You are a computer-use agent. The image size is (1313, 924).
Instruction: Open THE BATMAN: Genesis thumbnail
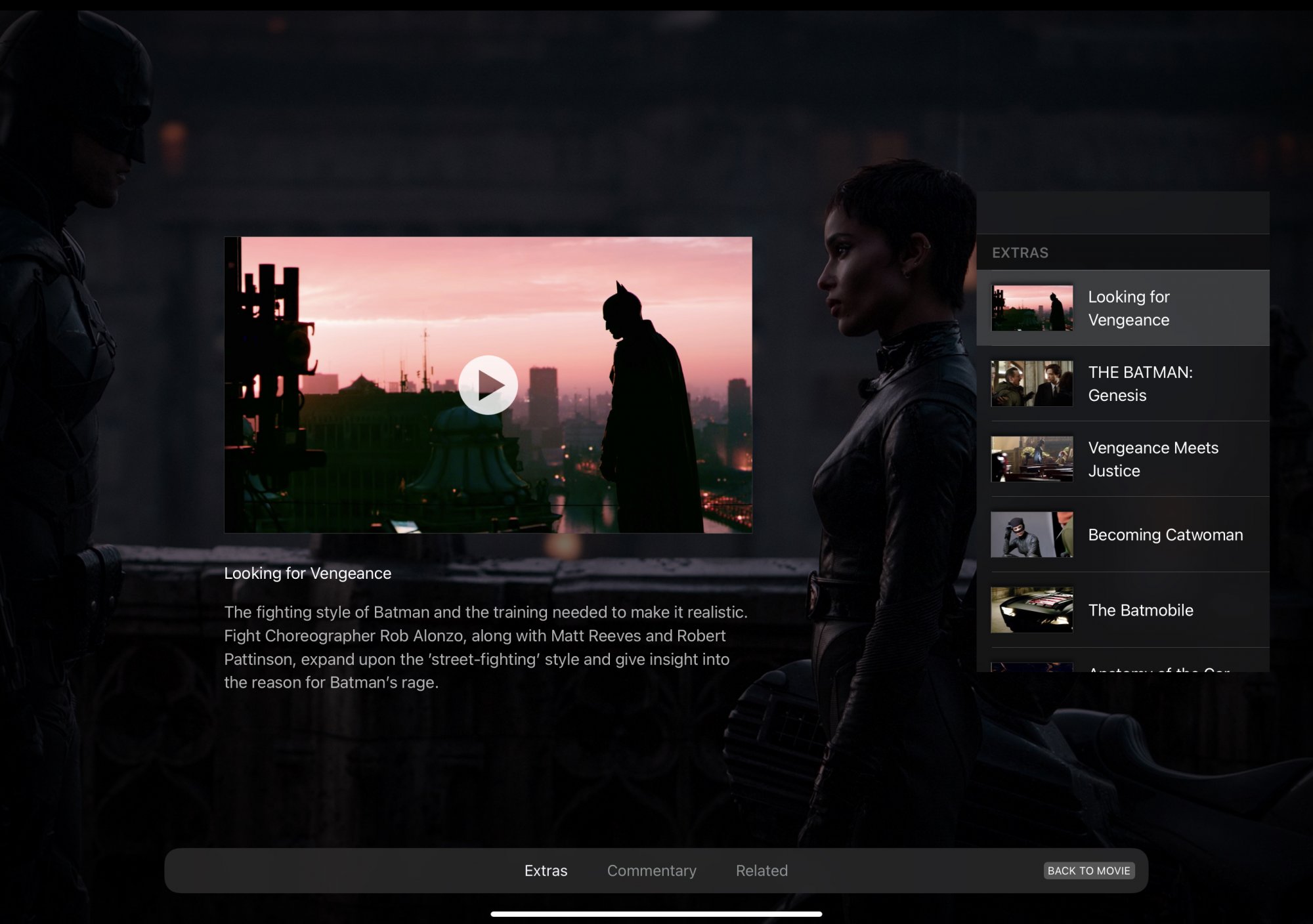[1031, 383]
